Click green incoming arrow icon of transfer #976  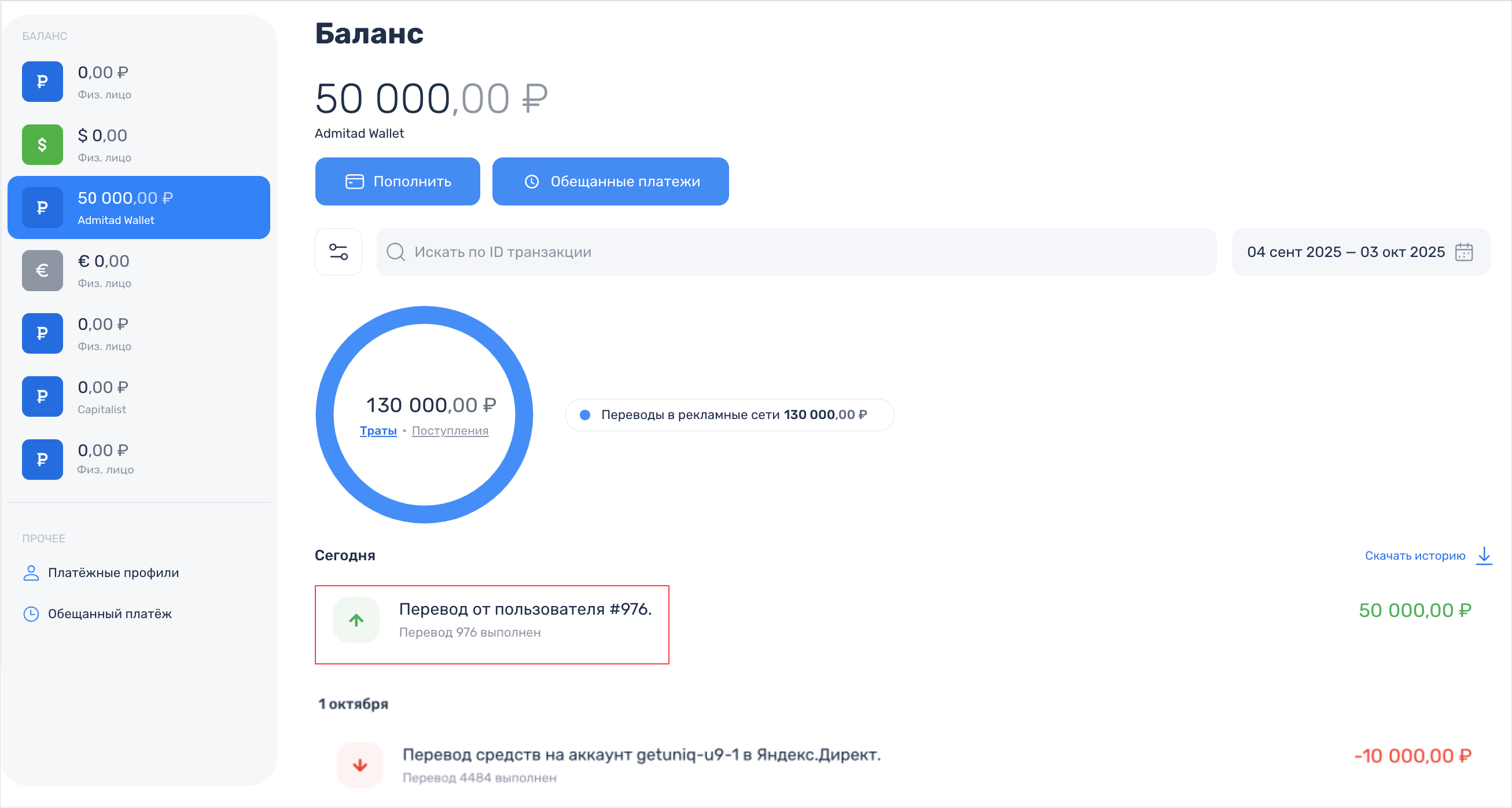(356, 620)
